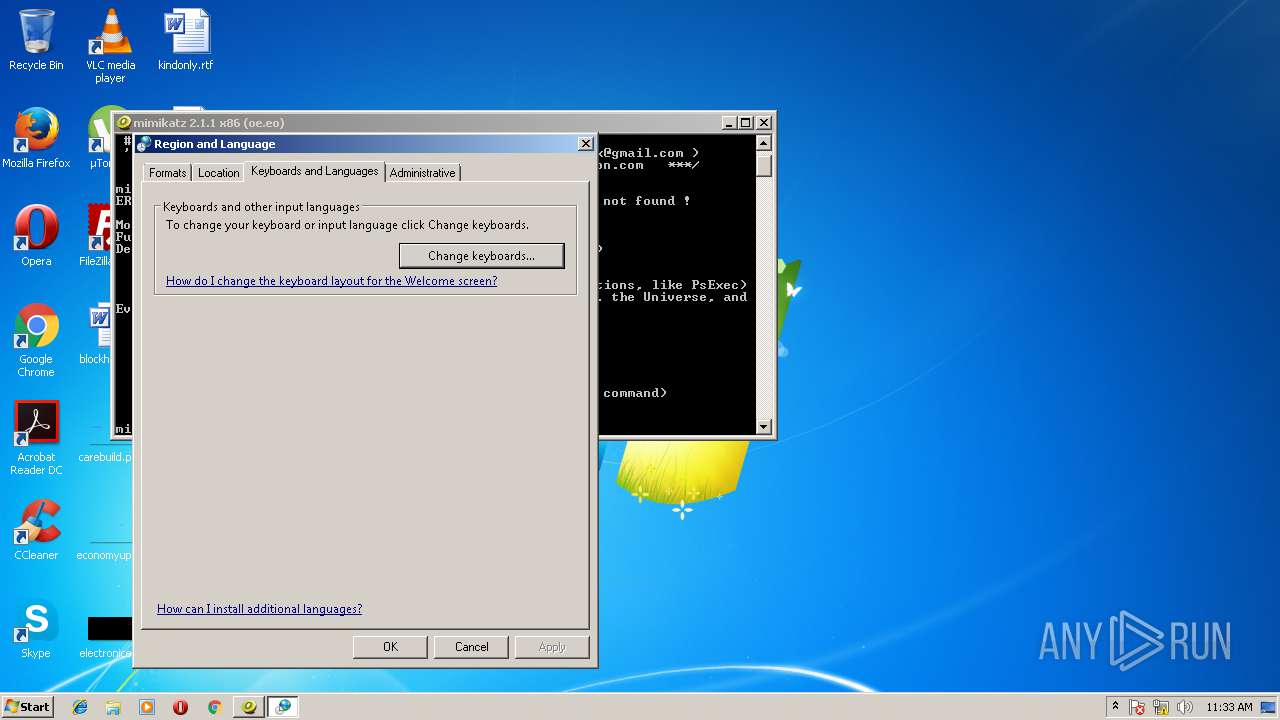Launch Skype from the desktop

pyautogui.click(x=36, y=628)
